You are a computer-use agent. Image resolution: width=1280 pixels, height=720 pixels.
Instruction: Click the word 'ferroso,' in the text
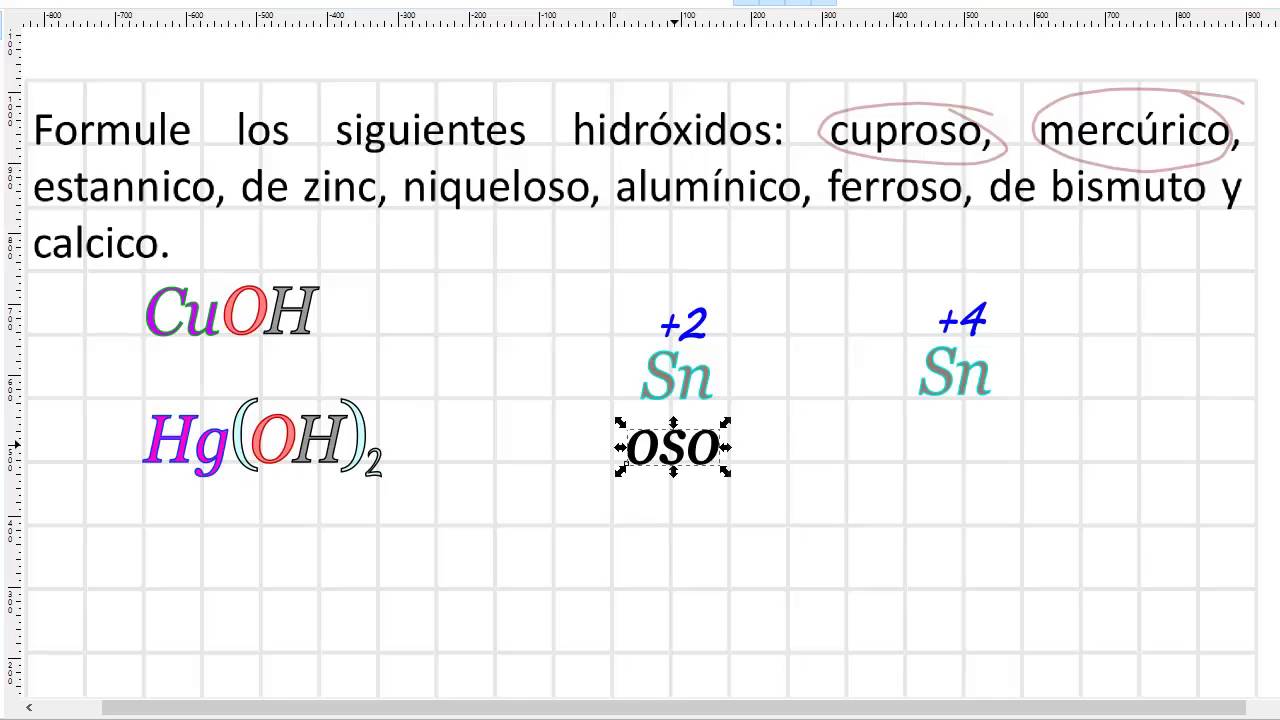(900, 187)
